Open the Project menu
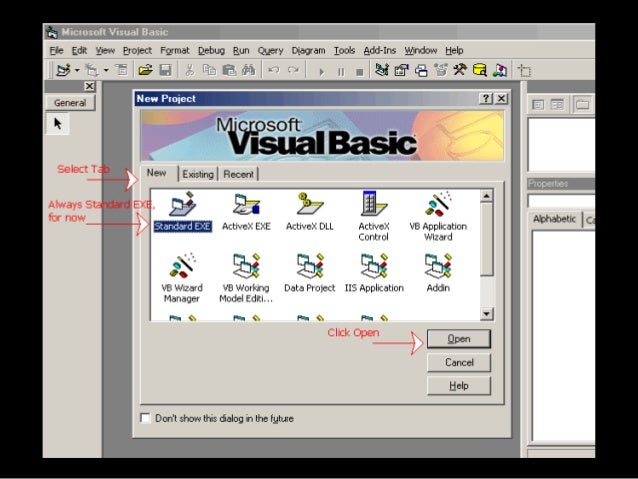The height and width of the screenshot is (479, 638). click(x=137, y=50)
